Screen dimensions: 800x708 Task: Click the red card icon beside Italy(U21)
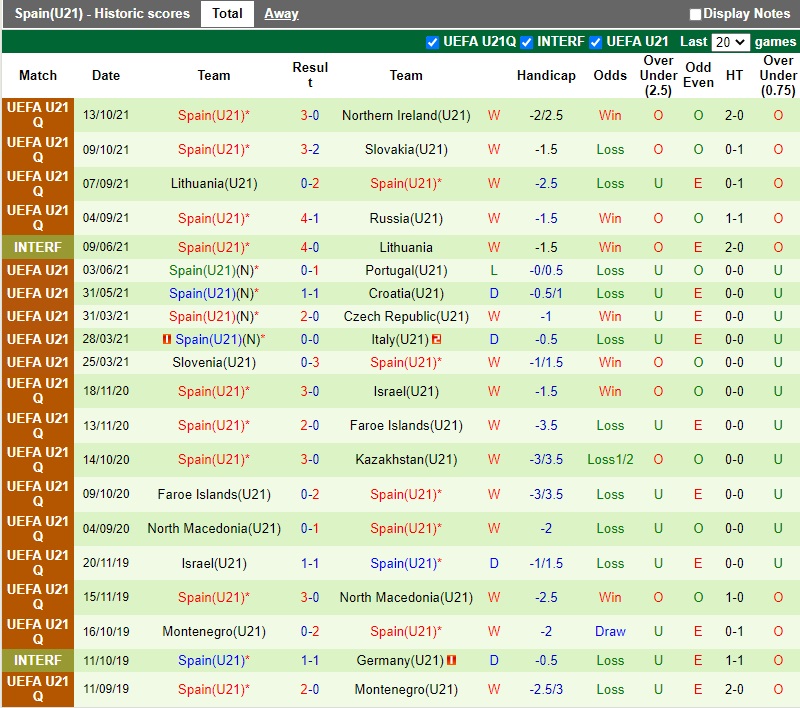point(437,339)
